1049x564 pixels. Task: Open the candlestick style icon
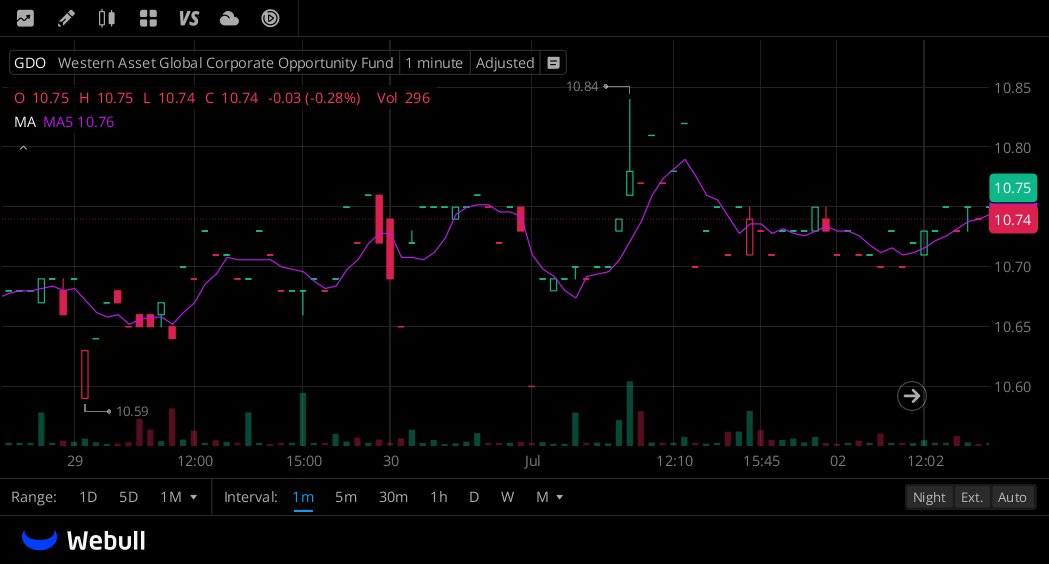tap(107, 18)
